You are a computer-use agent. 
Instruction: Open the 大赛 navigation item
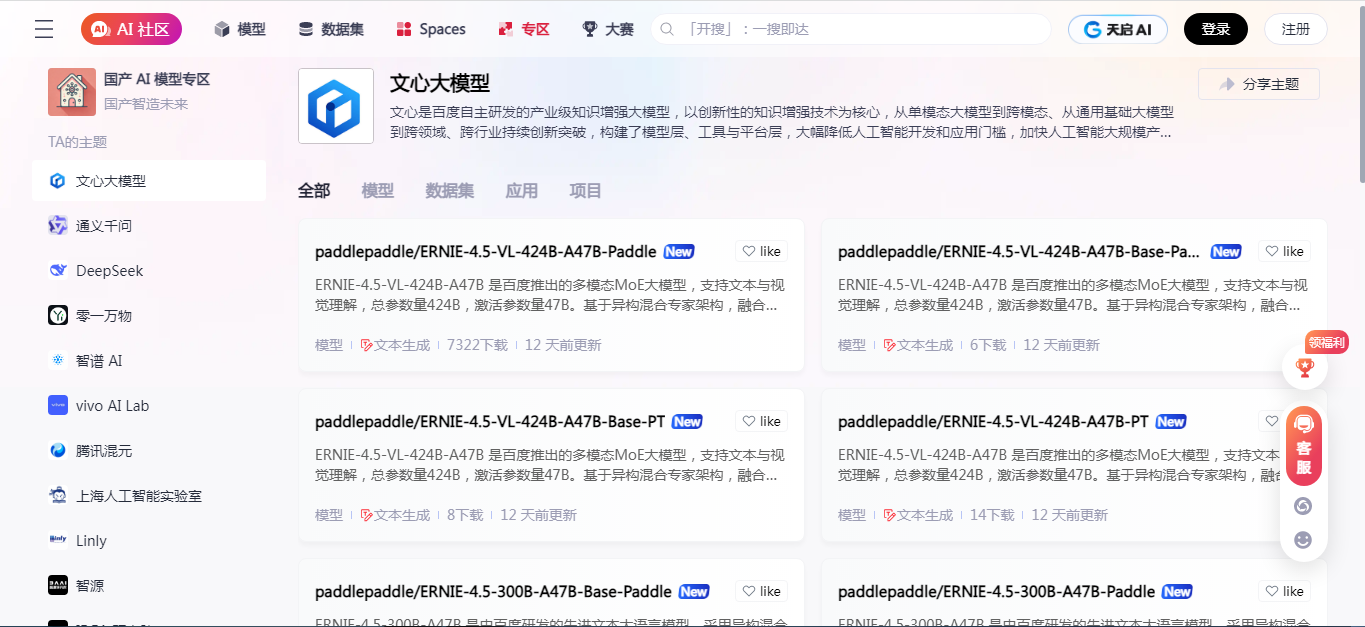tap(608, 29)
